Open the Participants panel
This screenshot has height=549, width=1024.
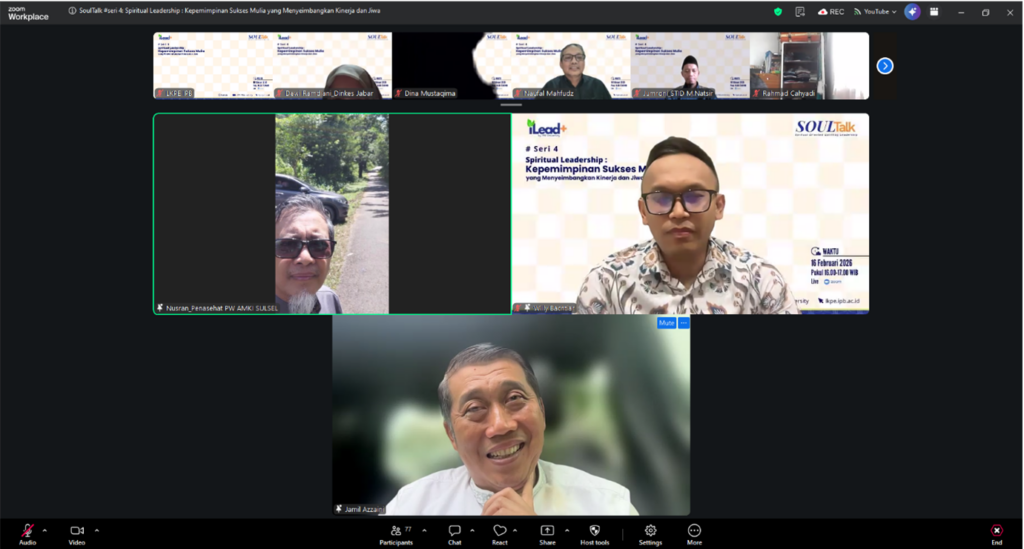click(396, 534)
